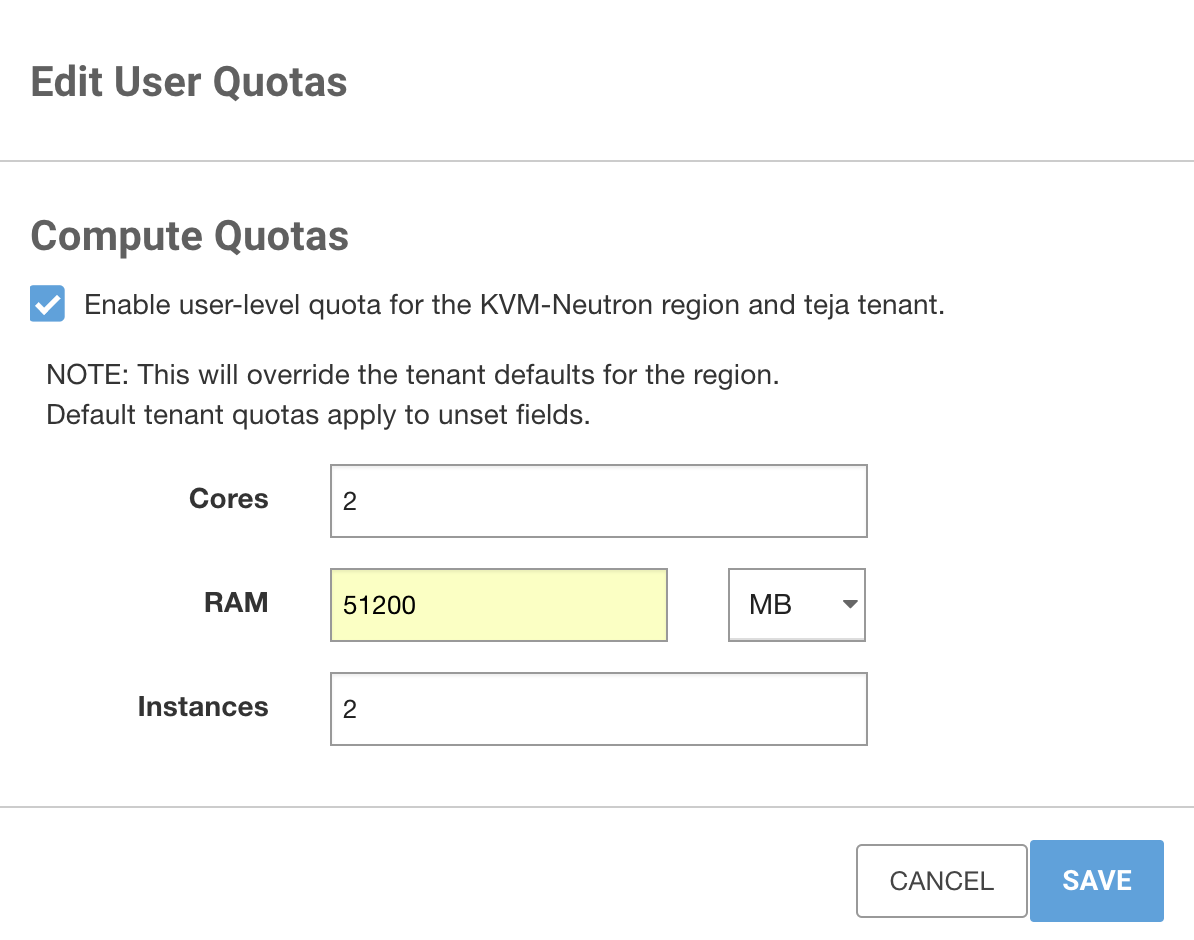Select the Instances input field
The width and height of the screenshot is (1194, 940).
coord(598,709)
